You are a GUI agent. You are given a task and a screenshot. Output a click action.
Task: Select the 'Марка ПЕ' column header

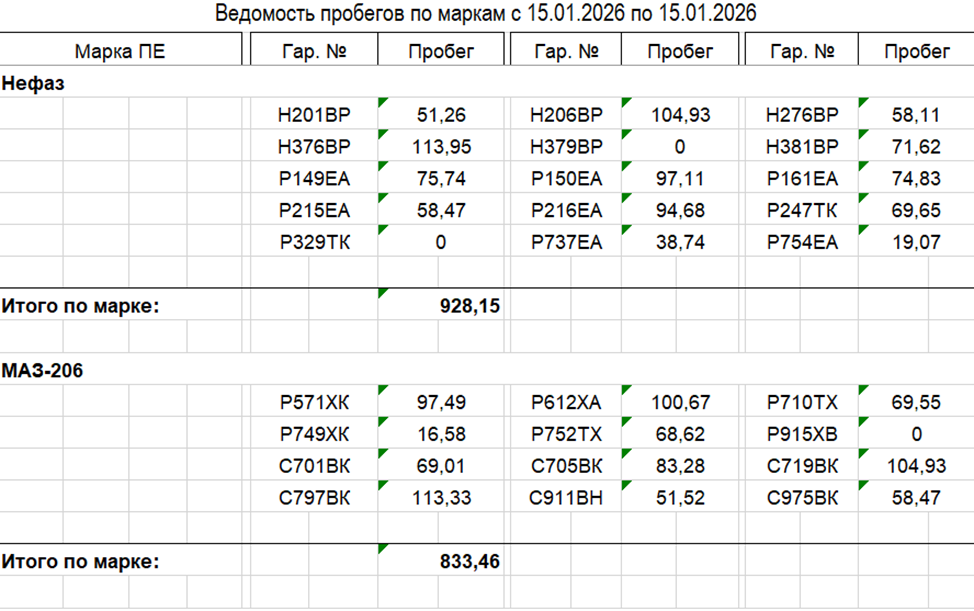[x=120, y=51]
